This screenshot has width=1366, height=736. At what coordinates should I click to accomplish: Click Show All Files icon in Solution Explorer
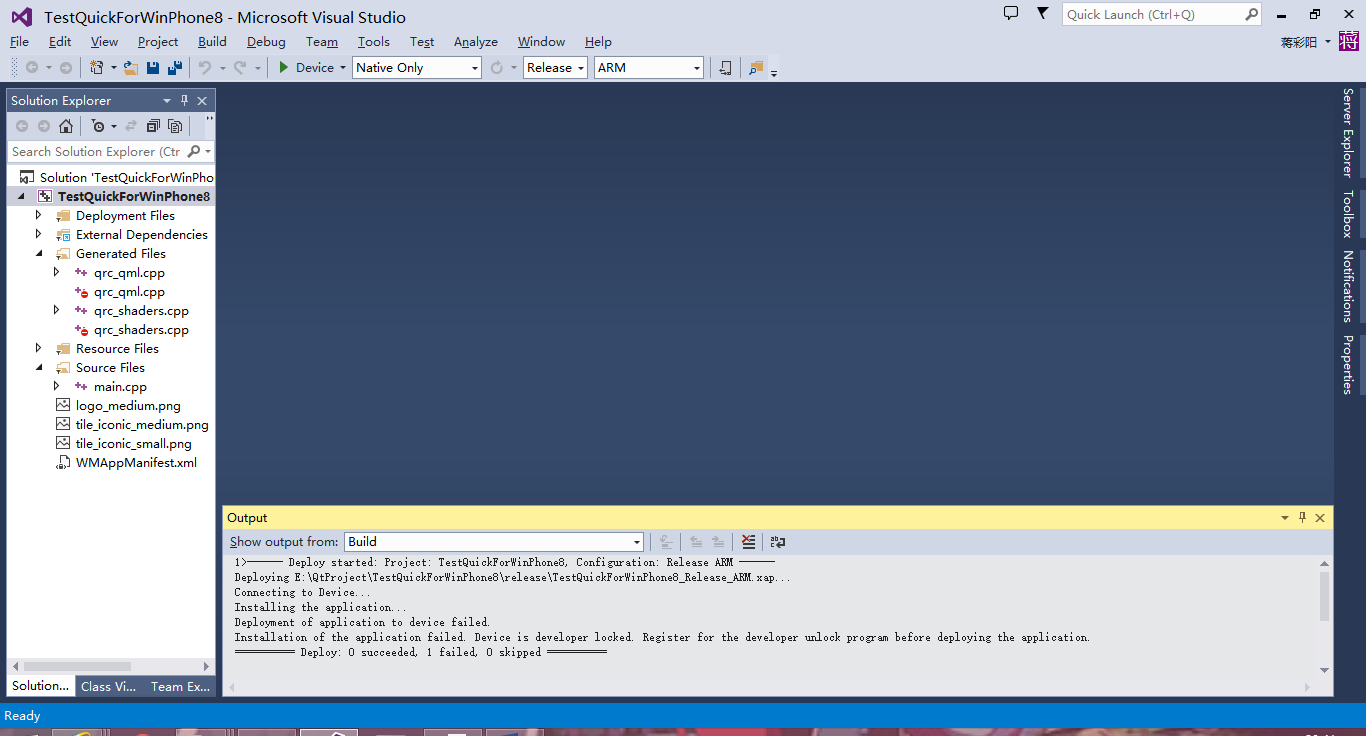coord(175,126)
